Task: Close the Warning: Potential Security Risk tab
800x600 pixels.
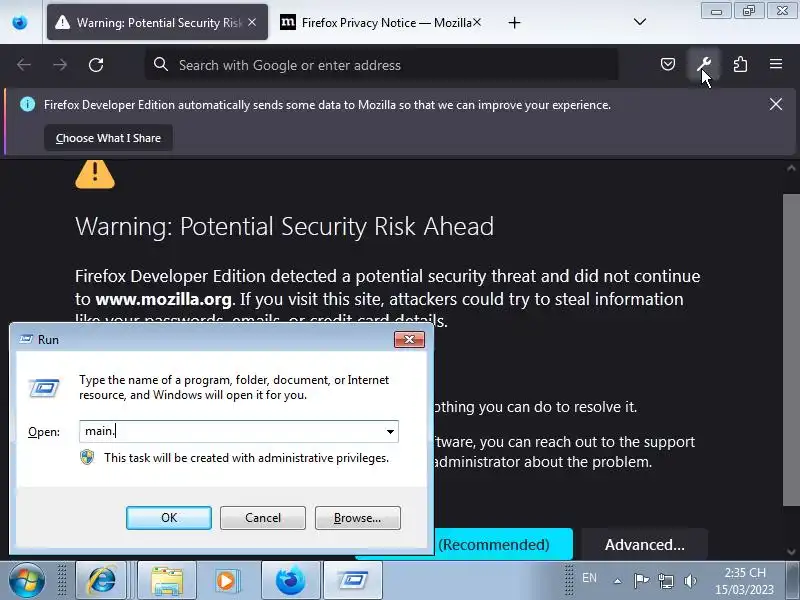Action: [252, 22]
